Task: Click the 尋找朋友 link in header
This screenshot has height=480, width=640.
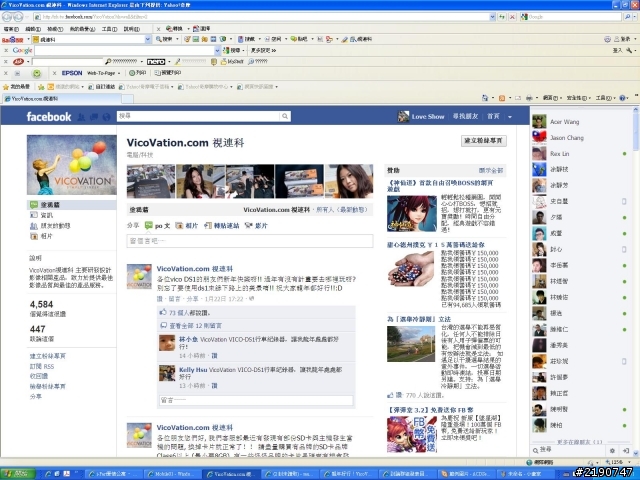Action: coord(465,116)
